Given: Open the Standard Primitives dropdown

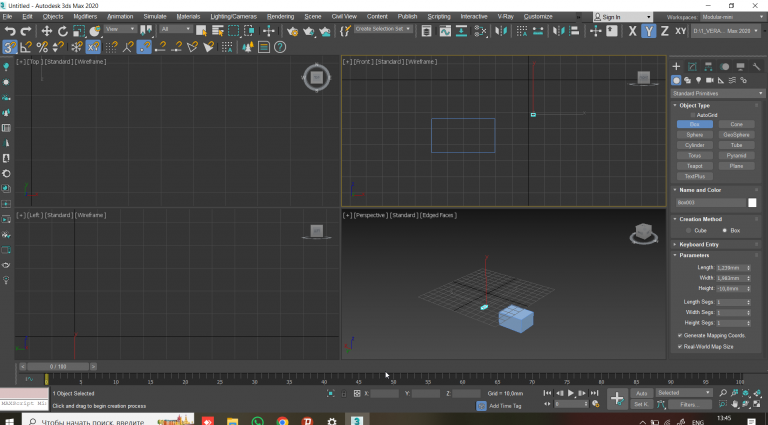Looking at the screenshot, I should (718, 93).
